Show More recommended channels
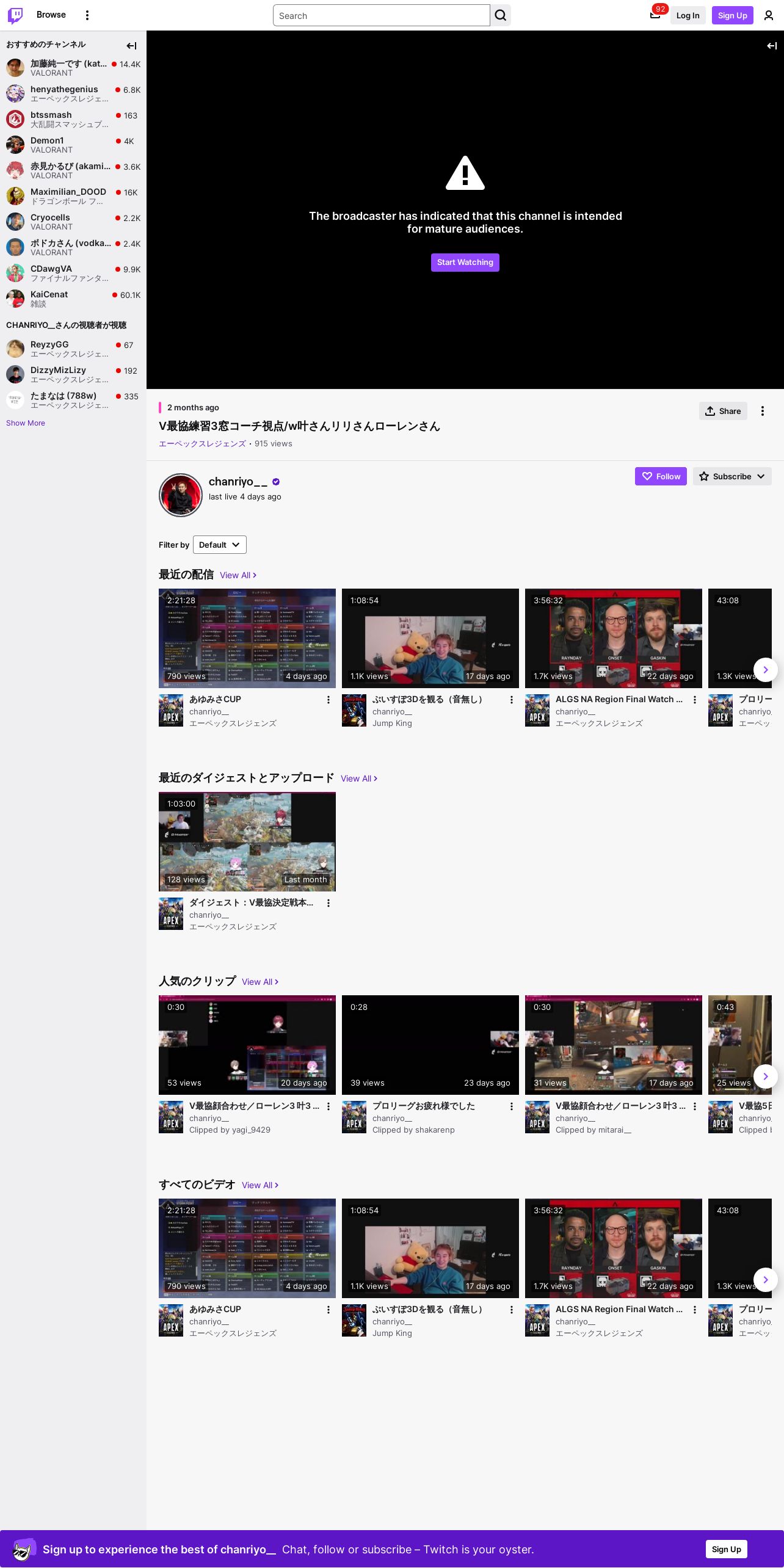 point(26,423)
